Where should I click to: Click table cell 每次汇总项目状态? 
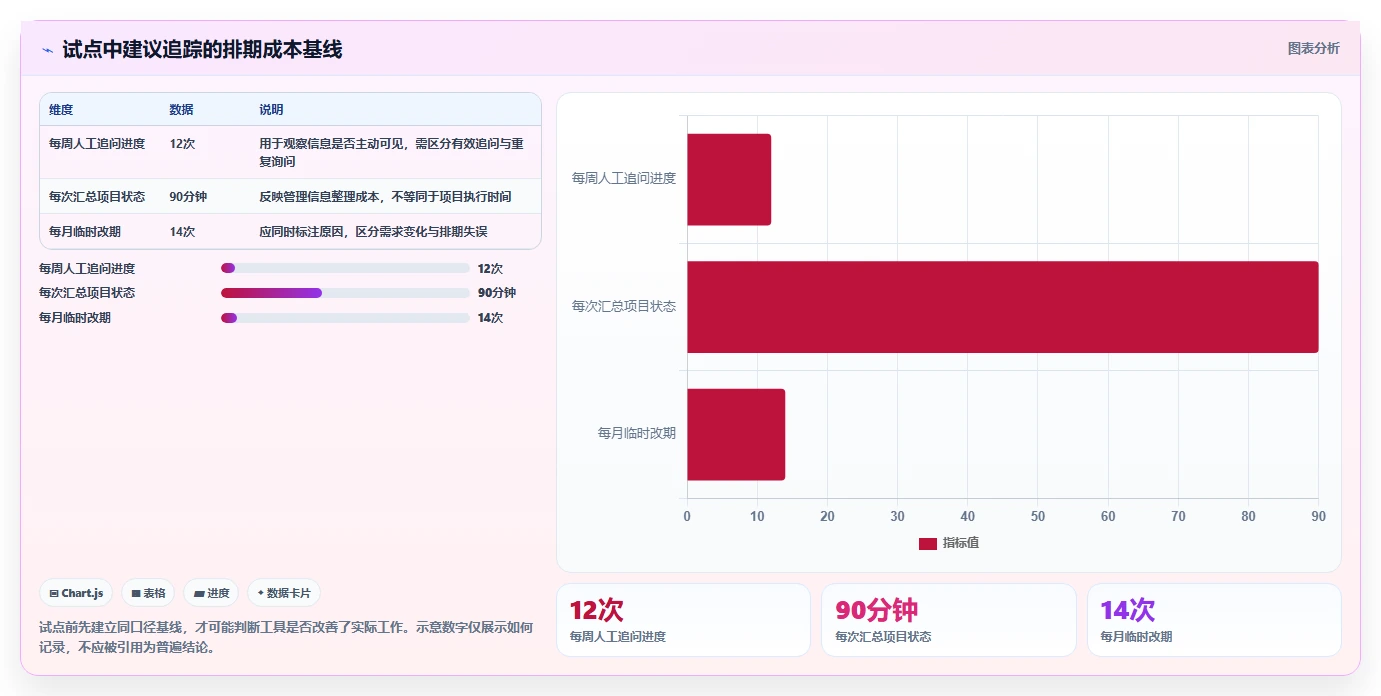(x=97, y=197)
